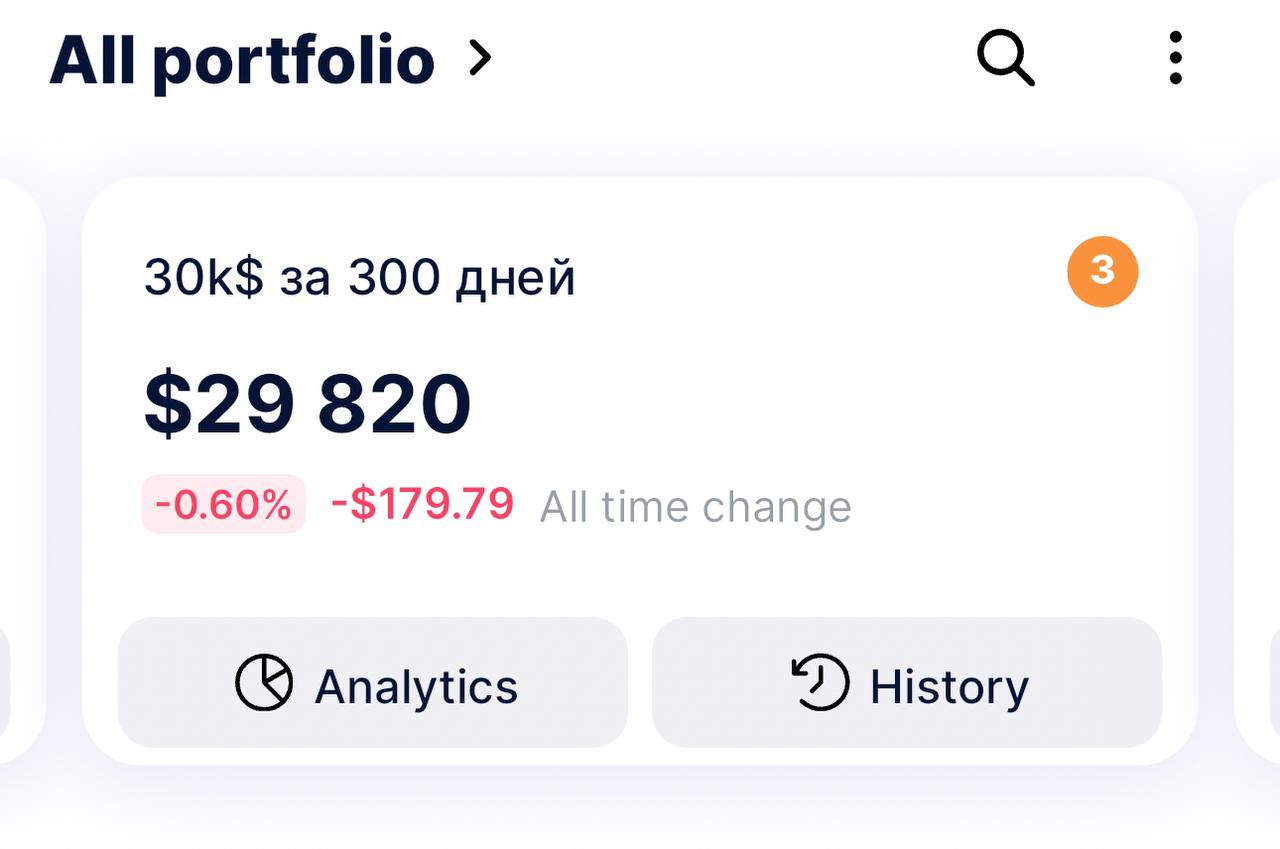Click the word Analytics label text

pyautogui.click(x=416, y=687)
